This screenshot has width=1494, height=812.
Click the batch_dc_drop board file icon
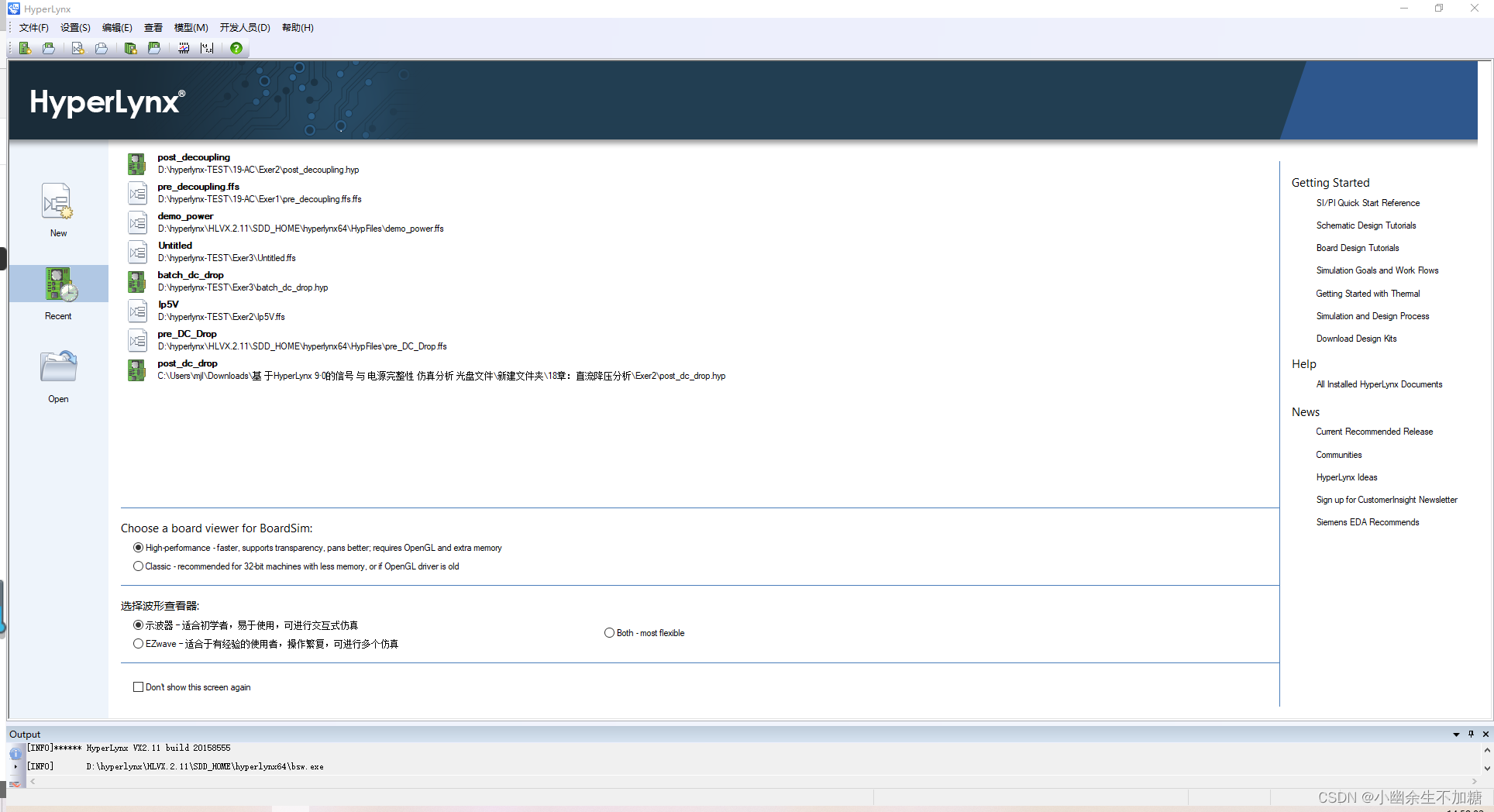coord(137,281)
